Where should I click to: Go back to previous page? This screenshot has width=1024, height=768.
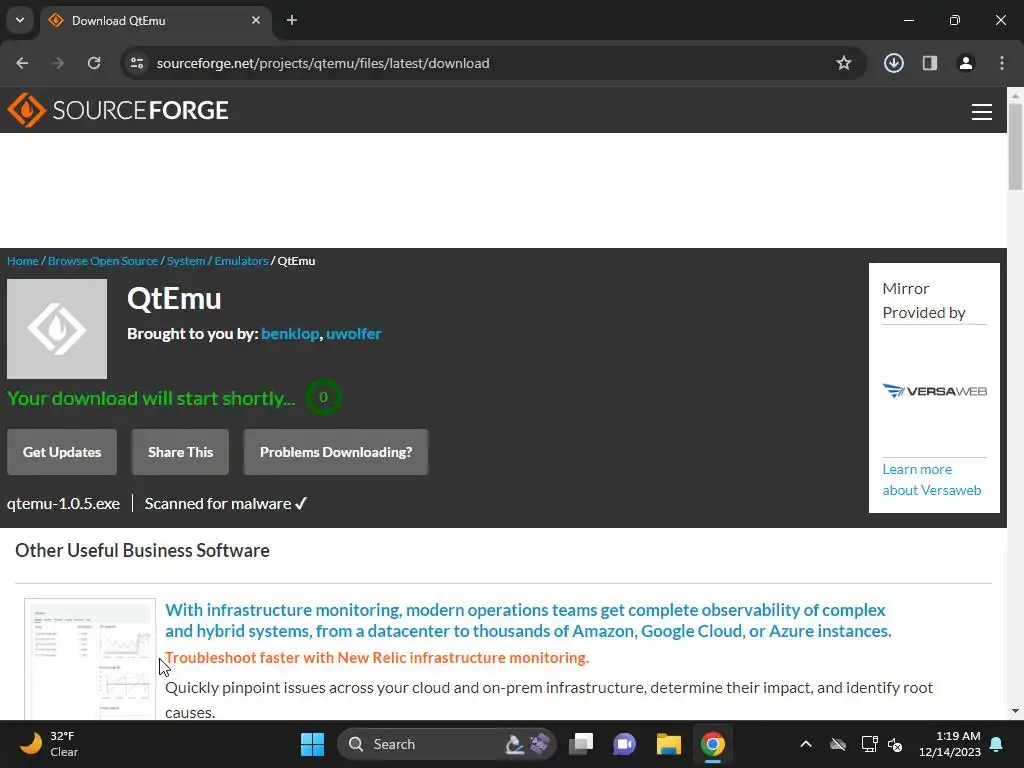(x=22, y=63)
